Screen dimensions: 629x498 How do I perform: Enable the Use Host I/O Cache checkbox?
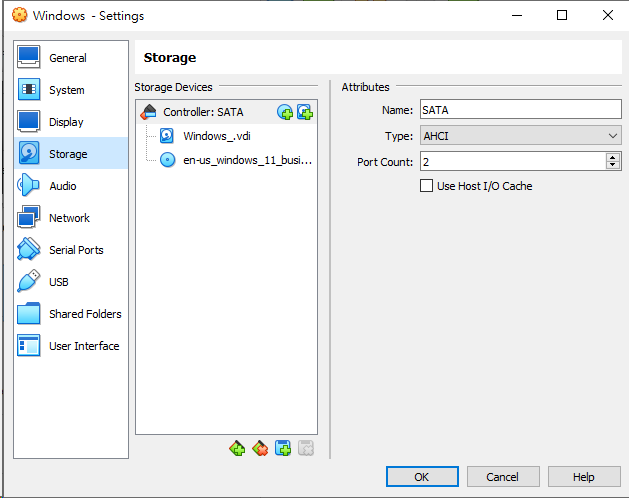(427, 186)
